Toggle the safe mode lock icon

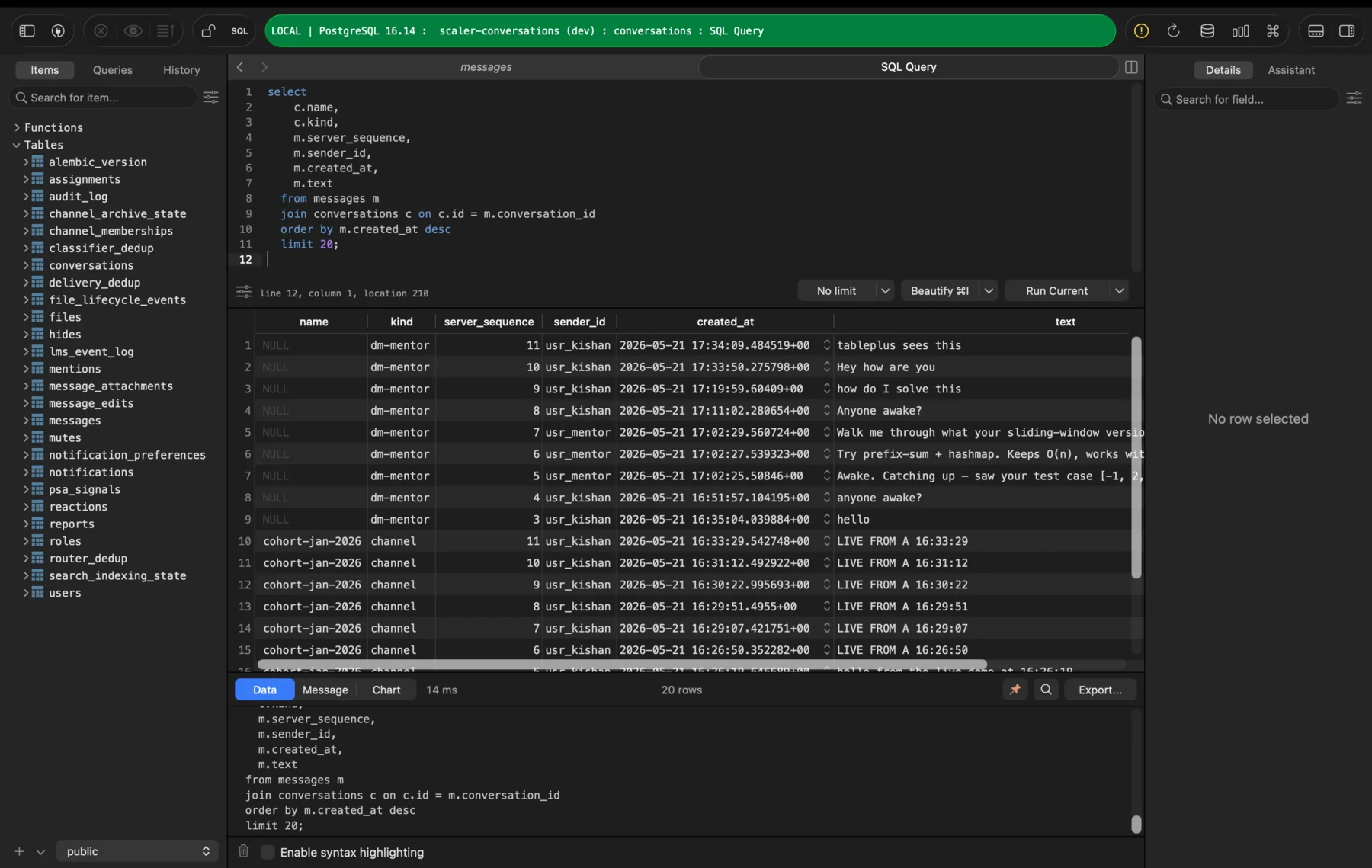[208, 31]
